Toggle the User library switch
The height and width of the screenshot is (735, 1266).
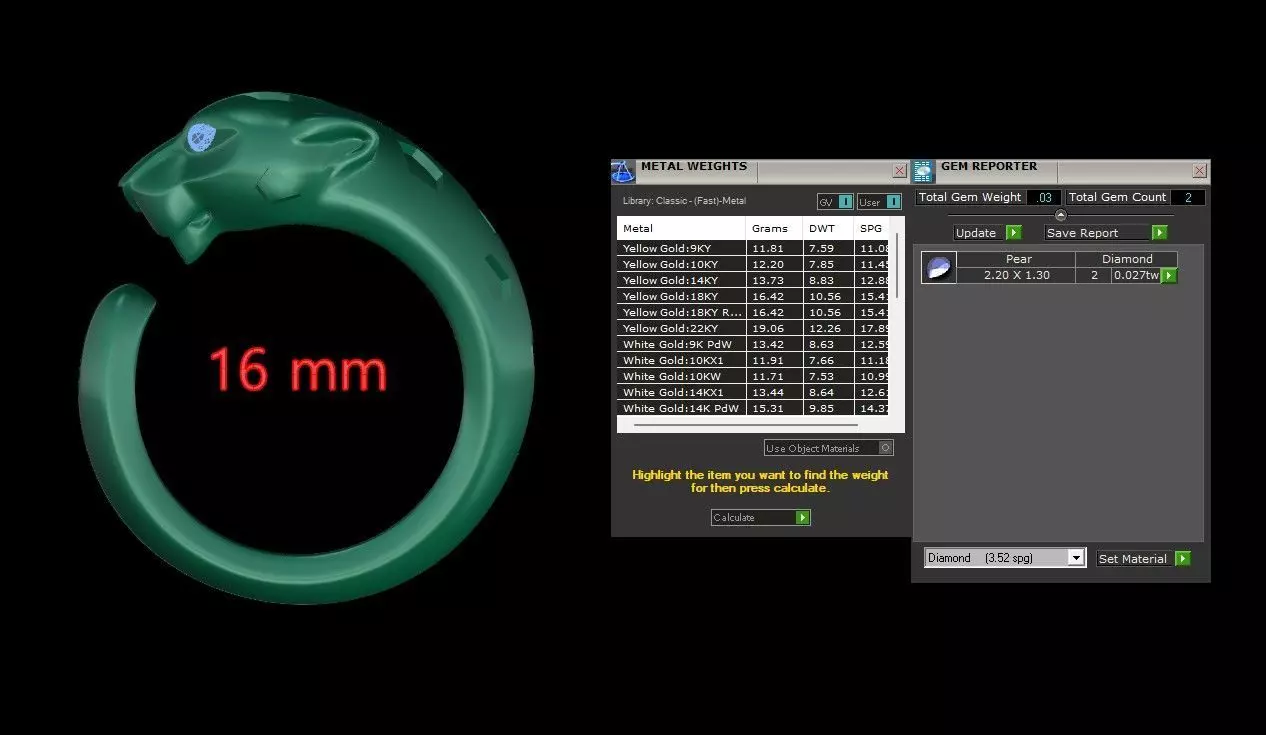893,202
